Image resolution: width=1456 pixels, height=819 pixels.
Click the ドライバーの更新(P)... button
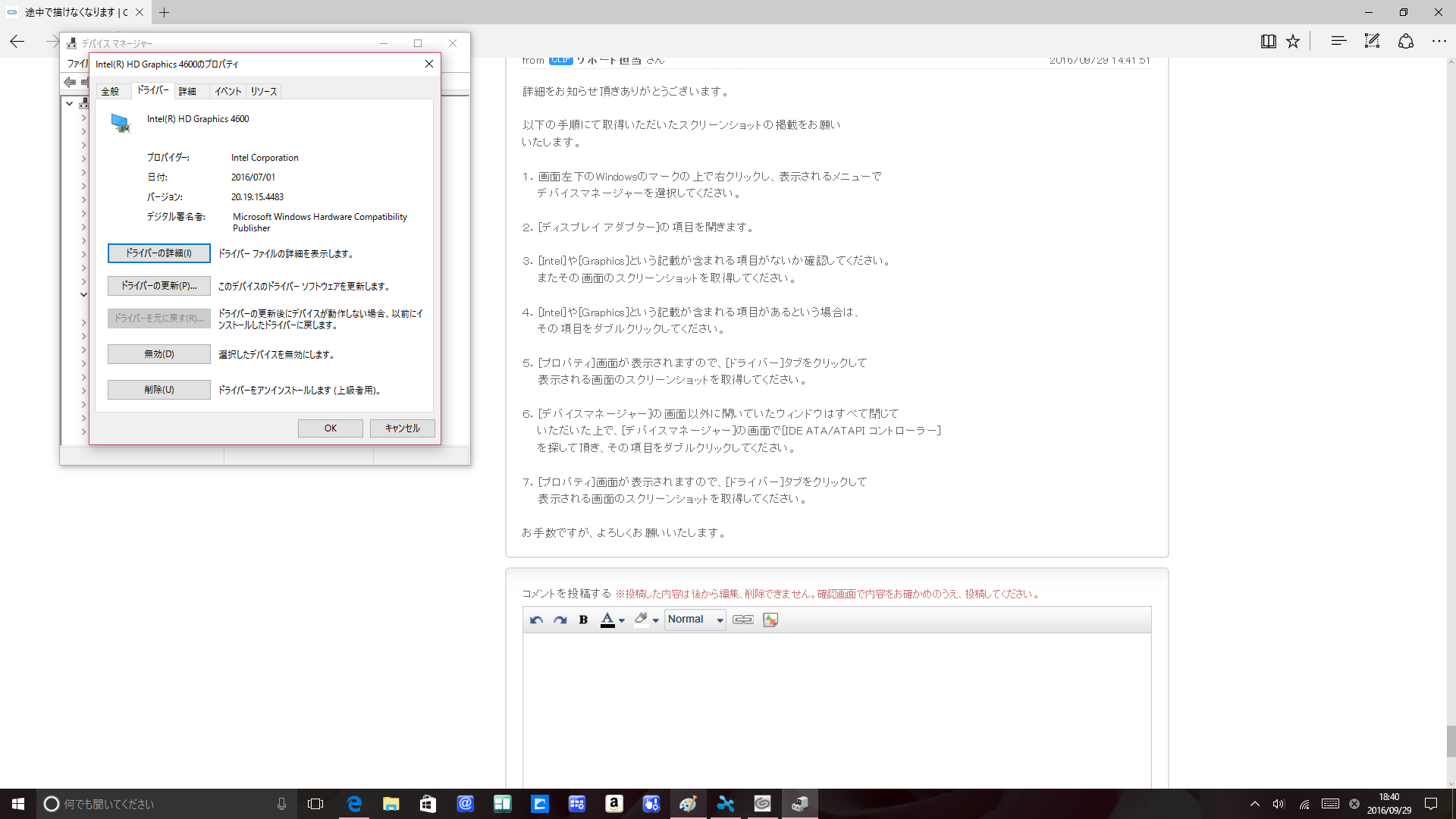click(159, 286)
